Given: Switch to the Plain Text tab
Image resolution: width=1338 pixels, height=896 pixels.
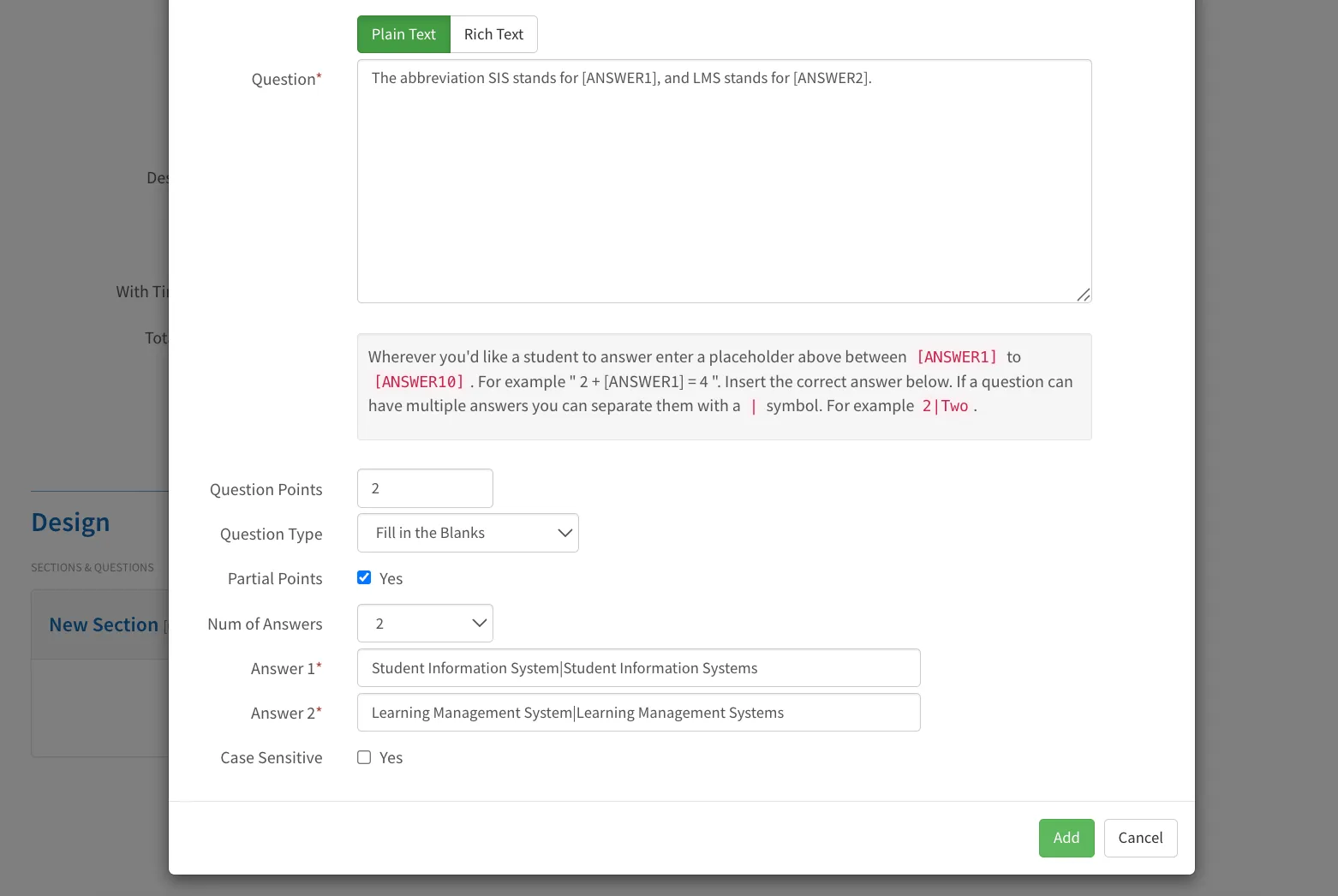Looking at the screenshot, I should [x=403, y=34].
